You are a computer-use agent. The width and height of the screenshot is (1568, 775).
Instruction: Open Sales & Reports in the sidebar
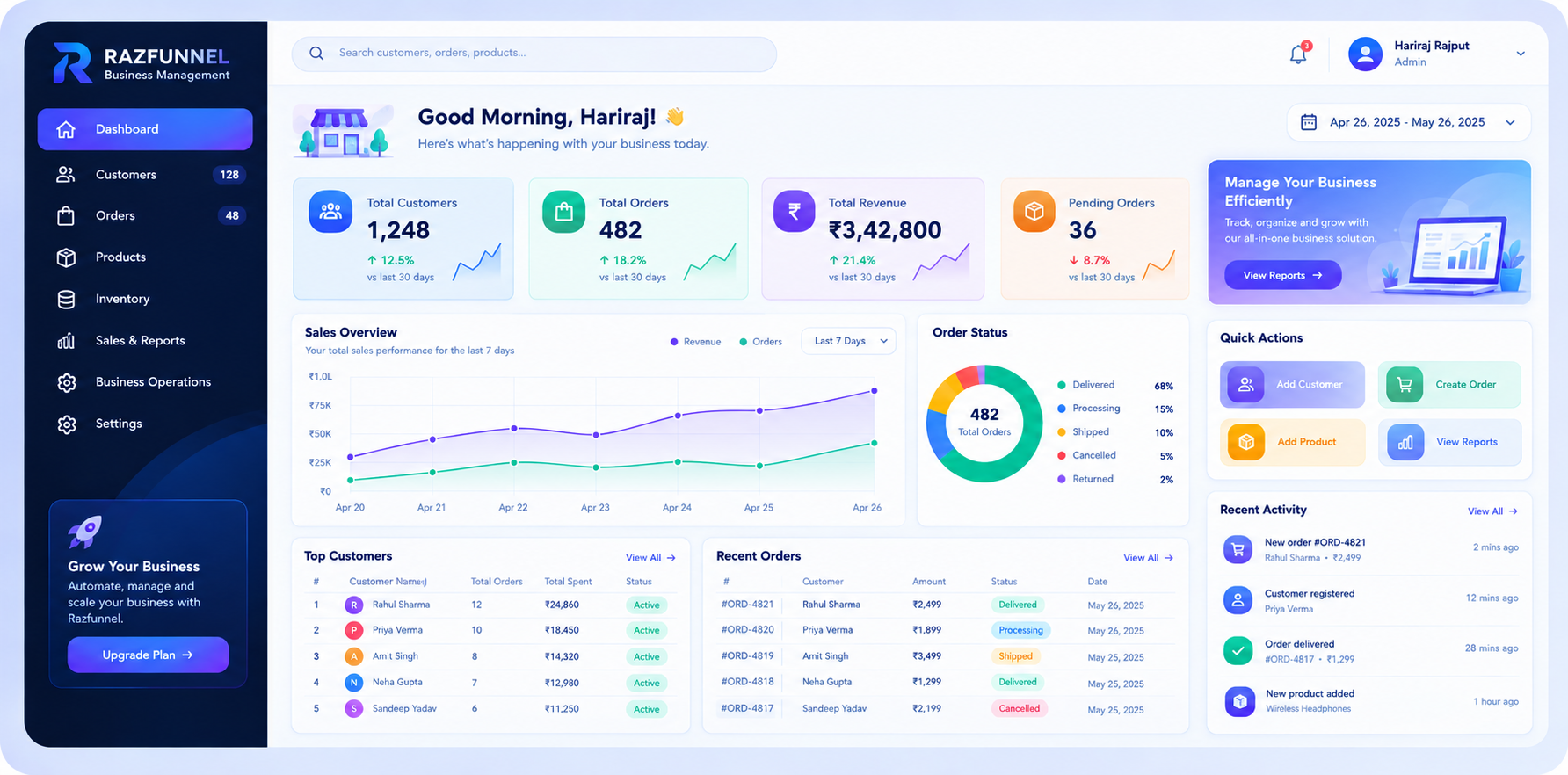pos(145,341)
